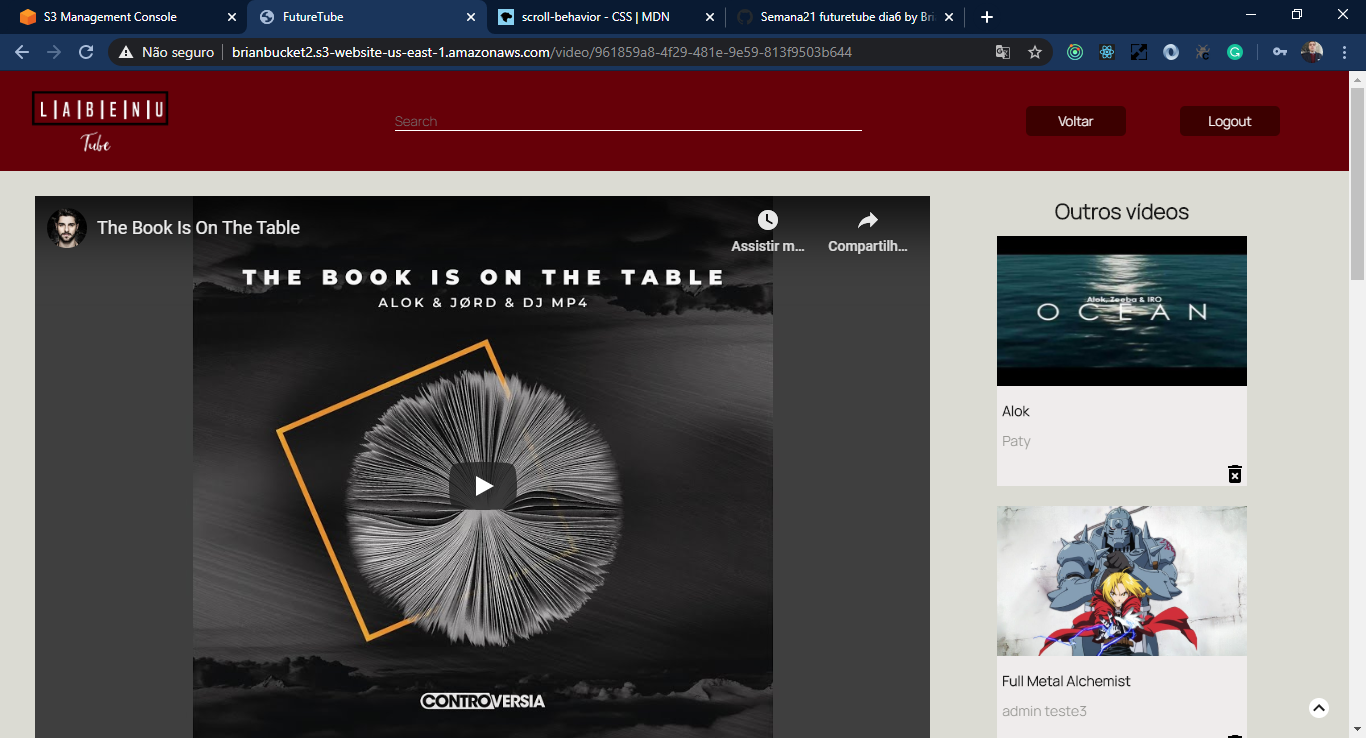Open the Grammarly extension
Screen dimensions: 1366x738
1235,52
